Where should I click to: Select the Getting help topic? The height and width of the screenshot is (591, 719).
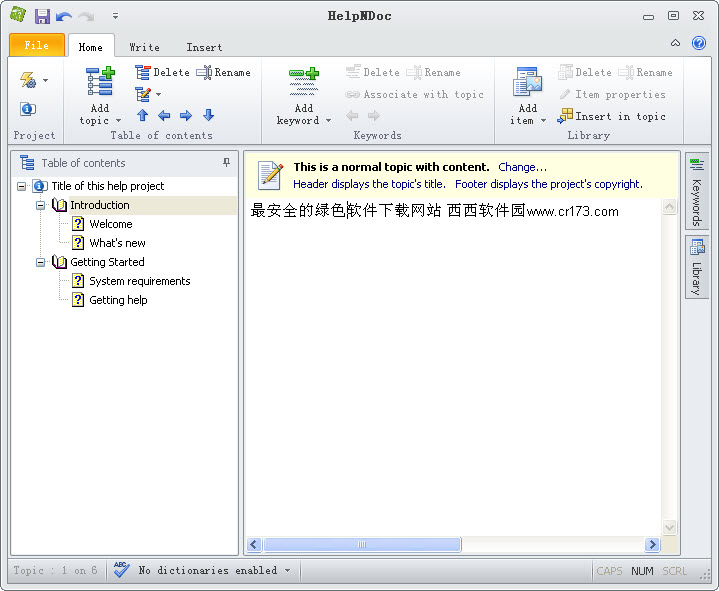coord(118,300)
